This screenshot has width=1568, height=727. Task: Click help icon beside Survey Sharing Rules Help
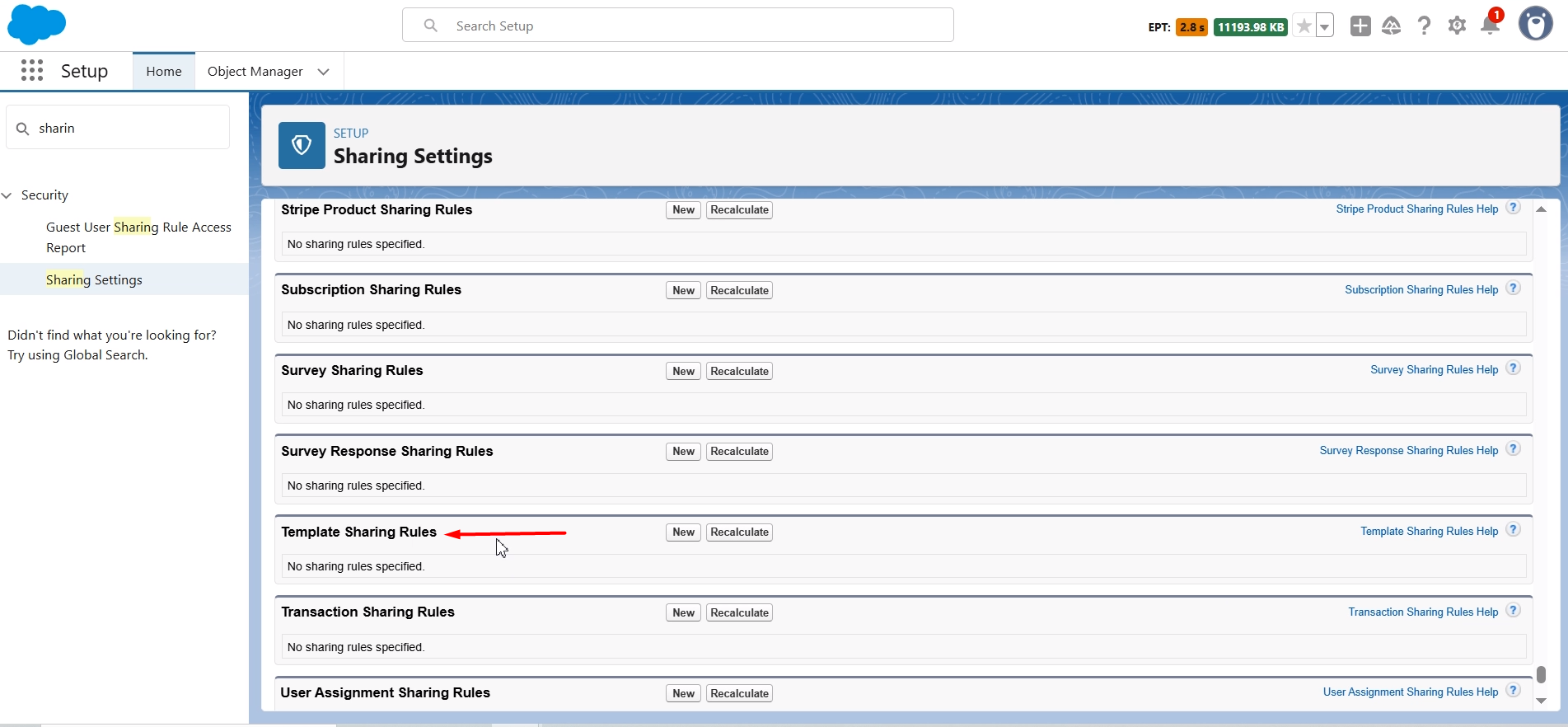(1513, 368)
